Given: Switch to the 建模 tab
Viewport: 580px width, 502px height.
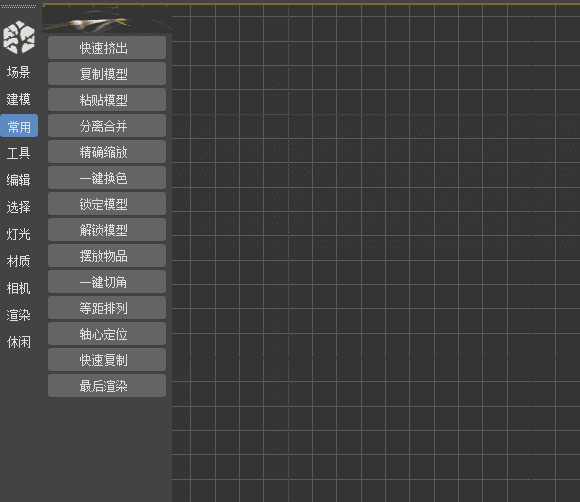Looking at the screenshot, I should coord(18,99).
